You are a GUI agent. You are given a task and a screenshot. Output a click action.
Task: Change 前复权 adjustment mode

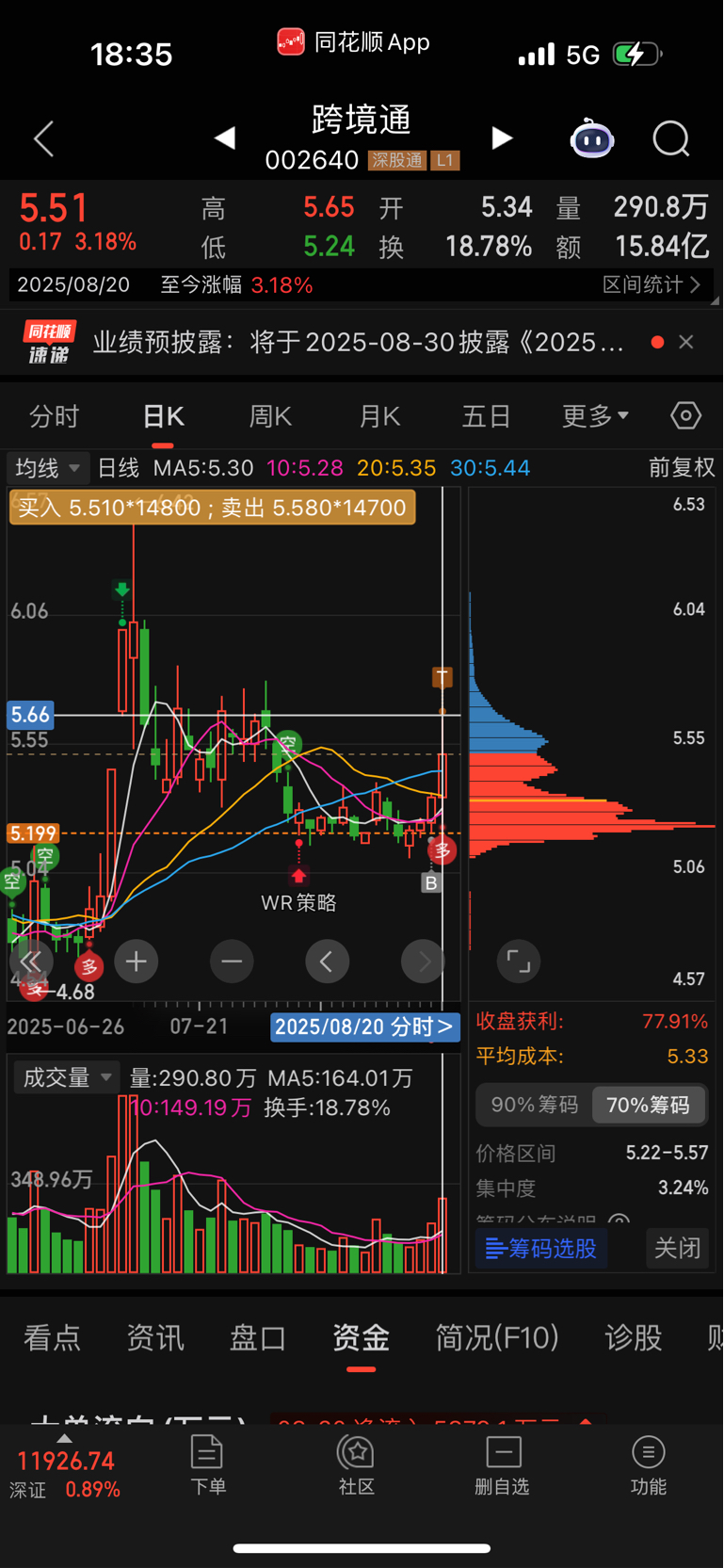click(682, 467)
